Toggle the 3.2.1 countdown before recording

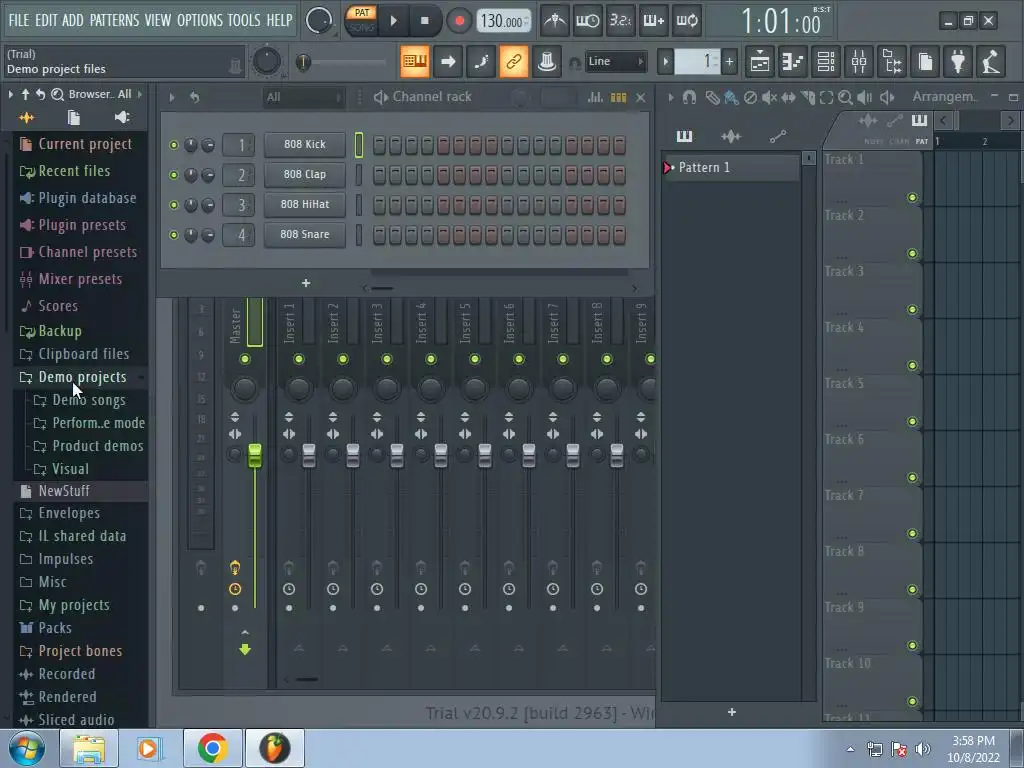click(x=620, y=21)
